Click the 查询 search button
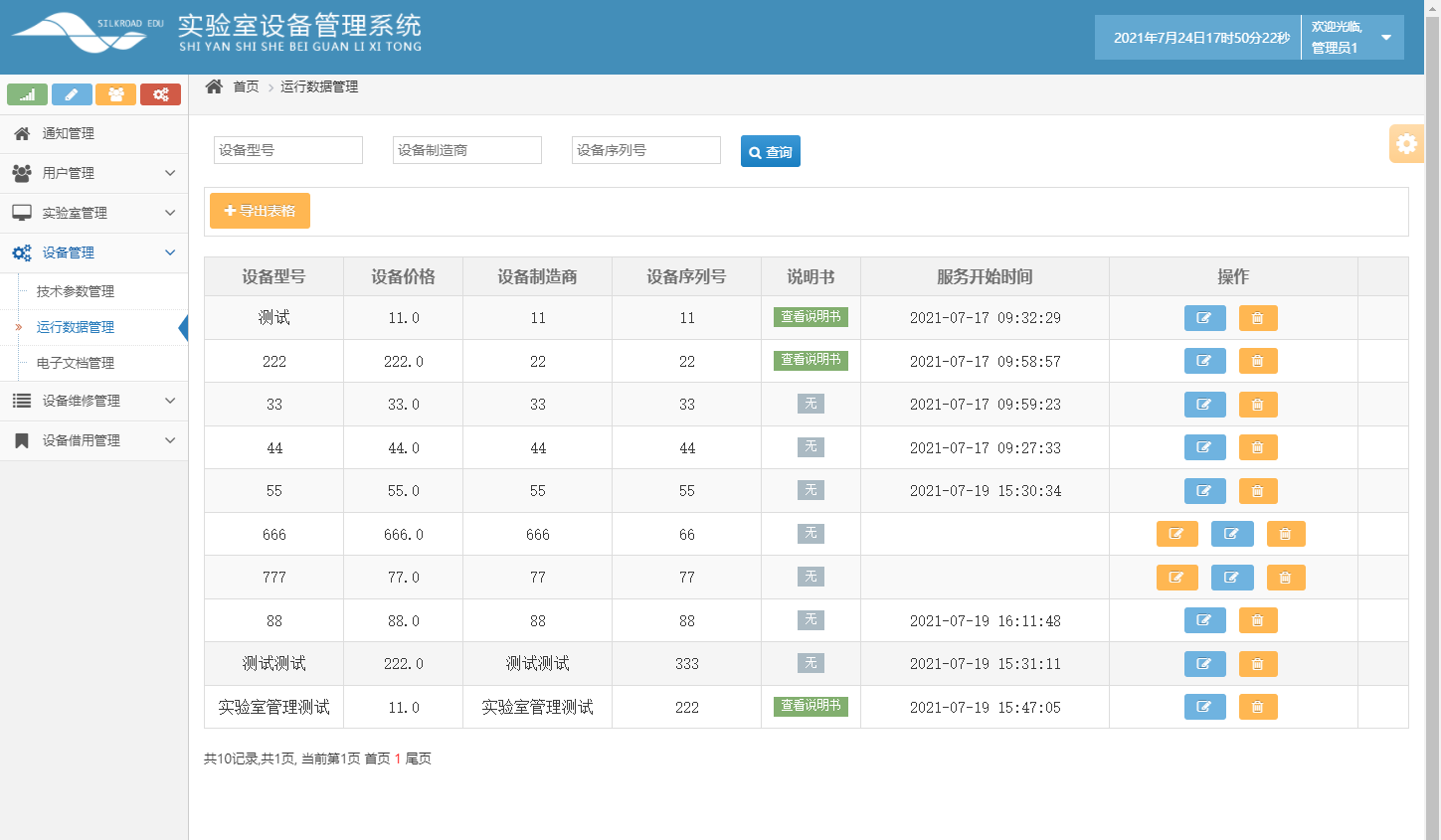This screenshot has height=840, width=1441. [x=770, y=150]
